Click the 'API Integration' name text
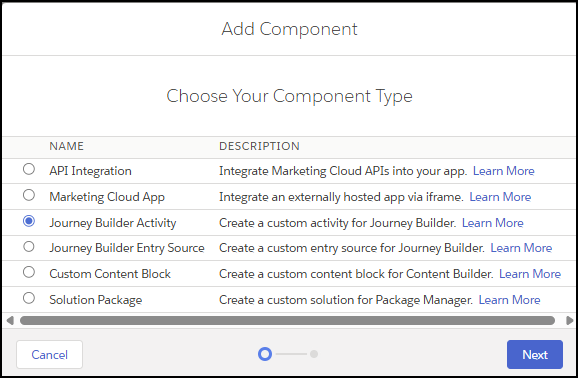This screenshot has height=378, width=578. (90, 171)
